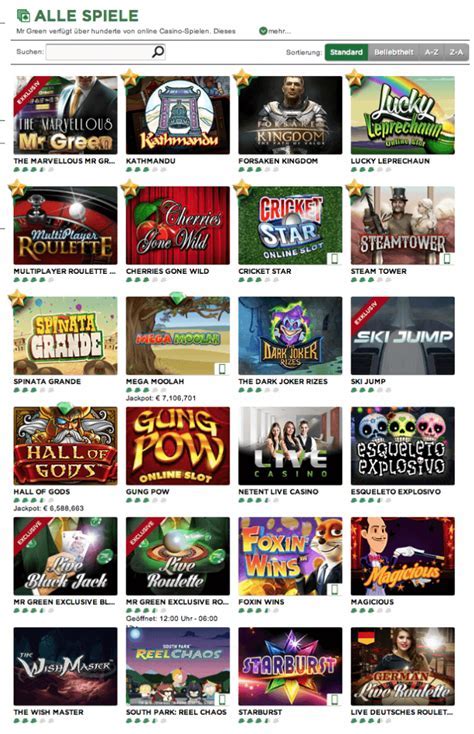Viewport: 474px width, 734px height.
Task: Click the Alle Spiele header icon
Action: coord(23,15)
